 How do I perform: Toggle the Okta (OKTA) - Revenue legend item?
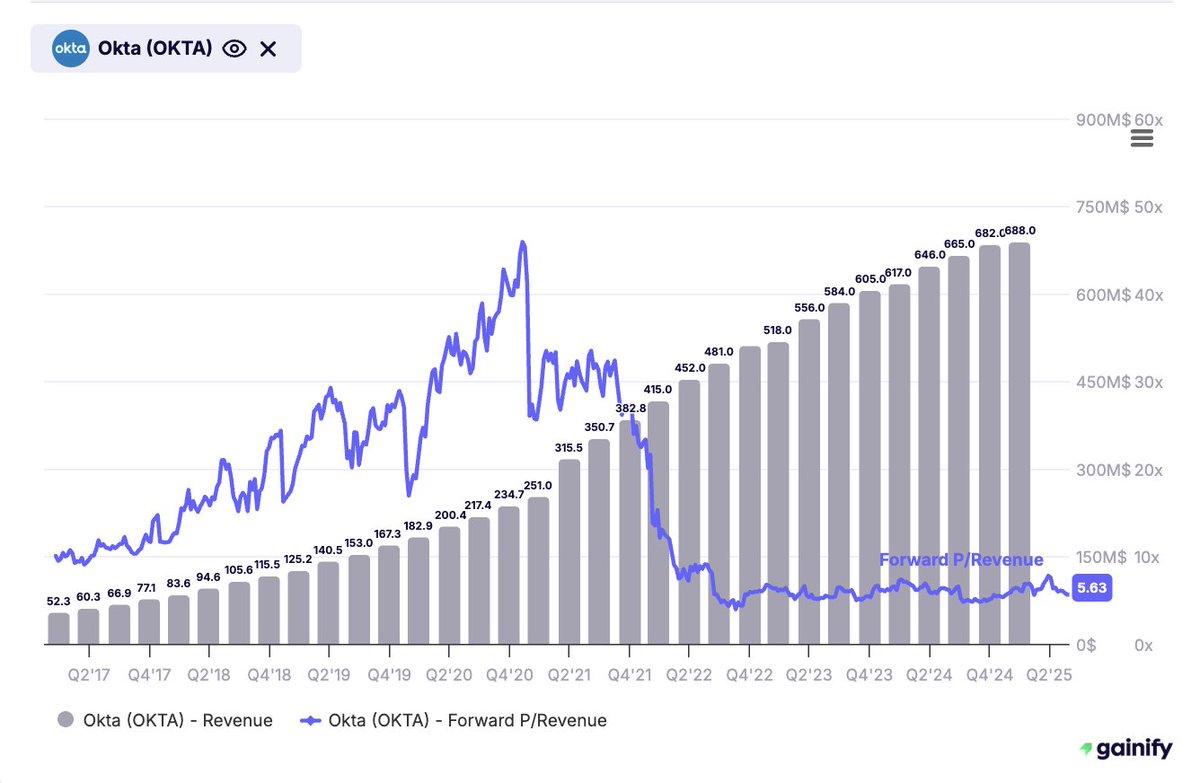point(164,720)
